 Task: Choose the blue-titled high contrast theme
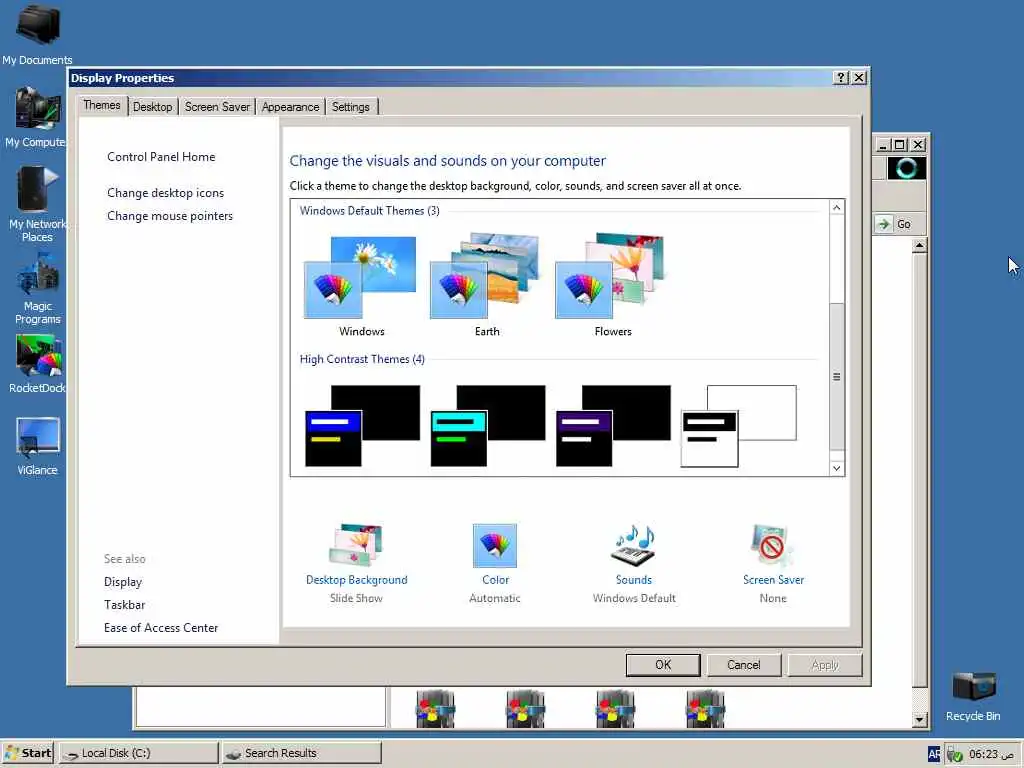tap(362, 426)
